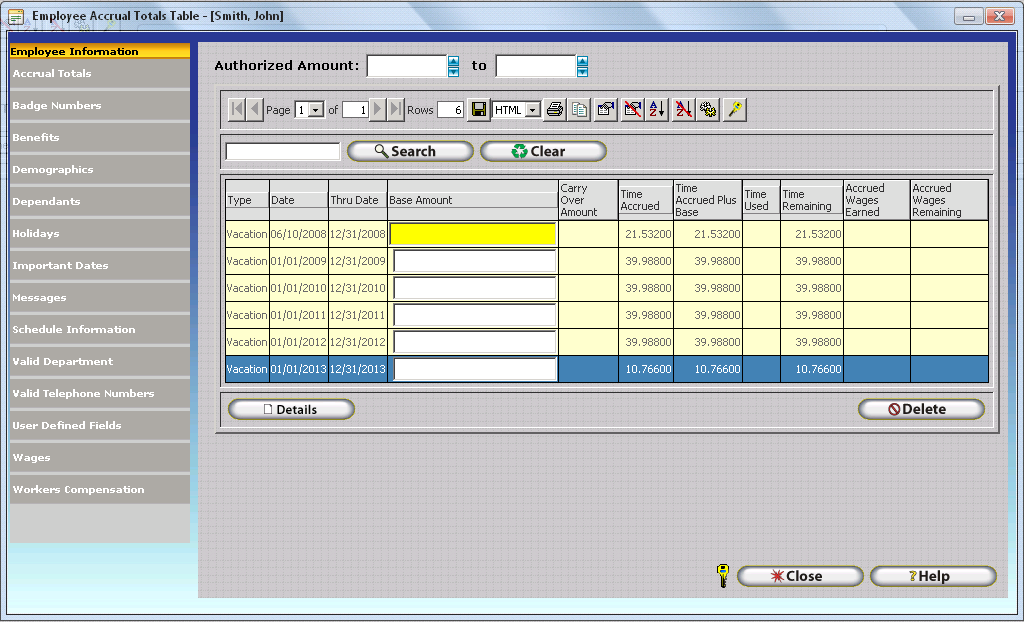The height and width of the screenshot is (622, 1024).
Task: Click the second Authorized Amount spinner arrows
Action: pos(582,66)
